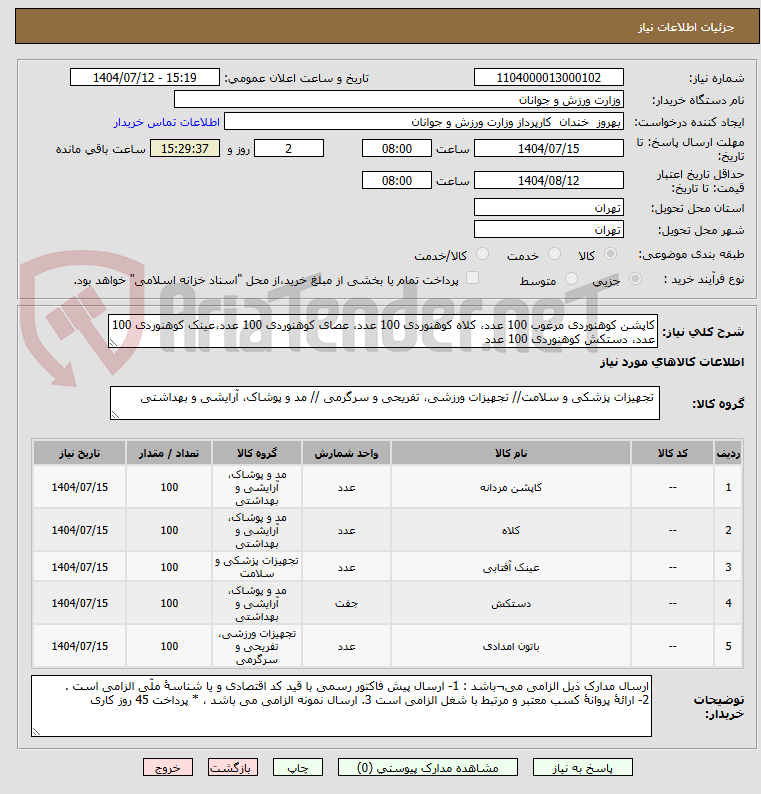Click date 1404/07/15 in کاپشن مردانه row

(x=79, y=487)
